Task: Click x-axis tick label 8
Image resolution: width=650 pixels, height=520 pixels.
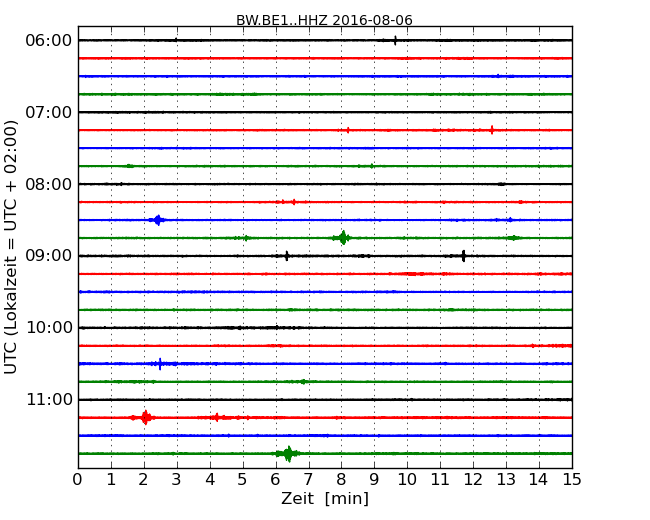Action: [341, 479]
